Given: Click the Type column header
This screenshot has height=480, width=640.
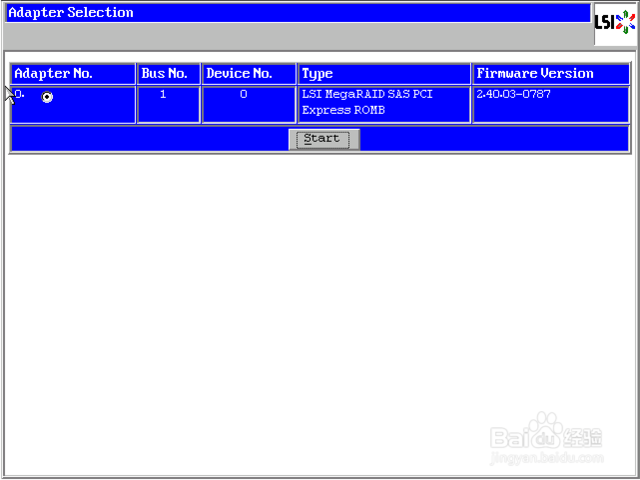Looking at the screenshot, I should [384, 74].
